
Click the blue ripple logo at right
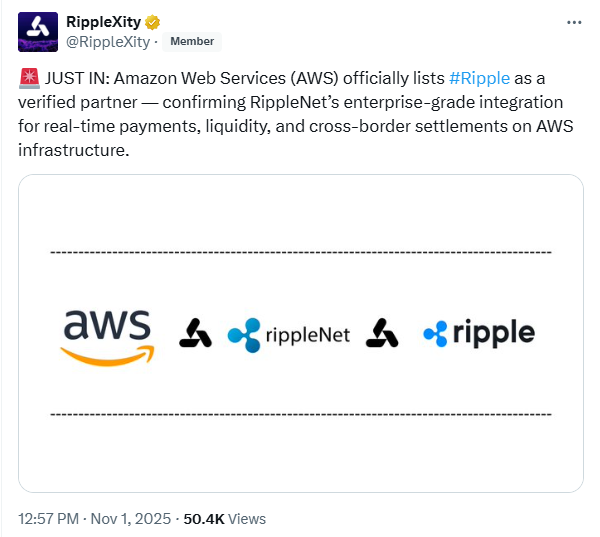click(x=478, y=333)
